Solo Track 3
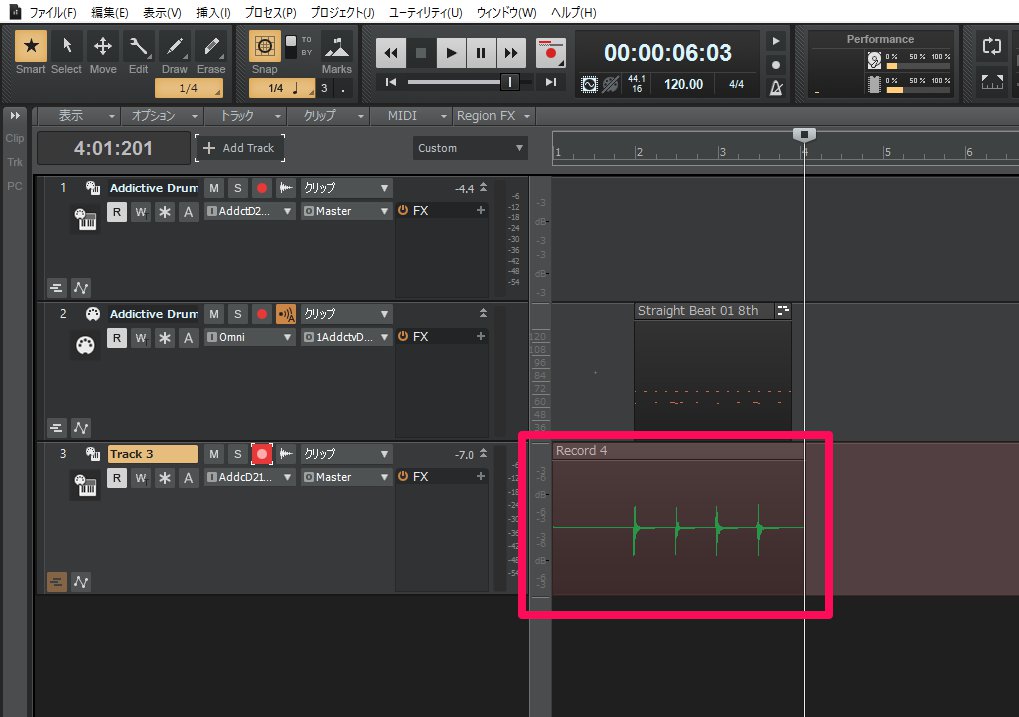The image size is (1019, 717). [237, 454]
